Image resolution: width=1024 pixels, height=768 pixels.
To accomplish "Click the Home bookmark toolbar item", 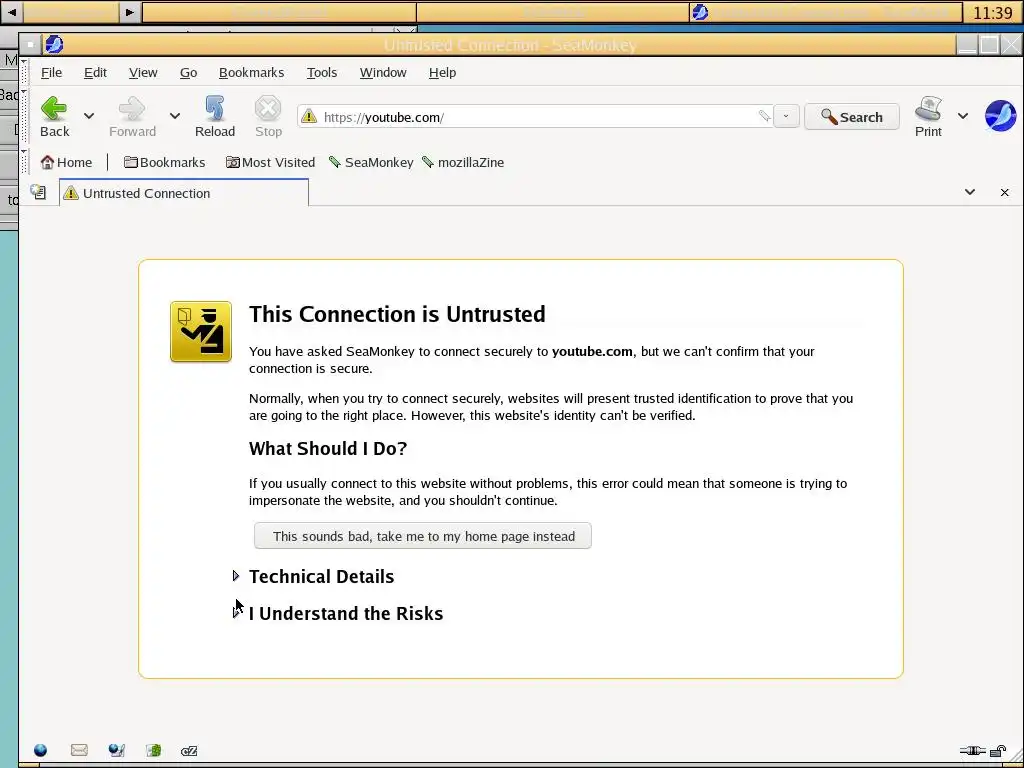I will tap(66, 162).
